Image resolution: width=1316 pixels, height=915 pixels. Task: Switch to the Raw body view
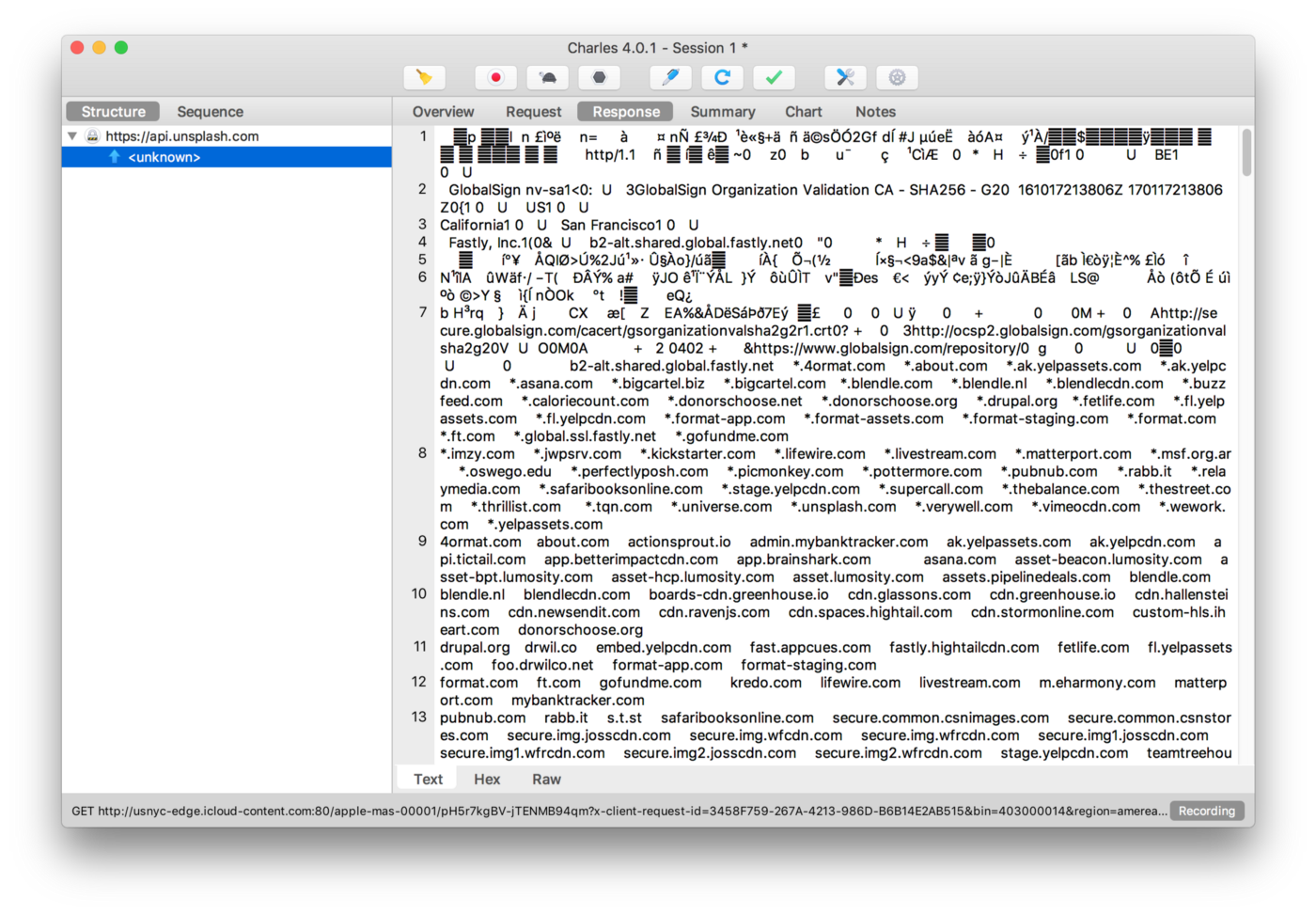click(x=546, y=779)
